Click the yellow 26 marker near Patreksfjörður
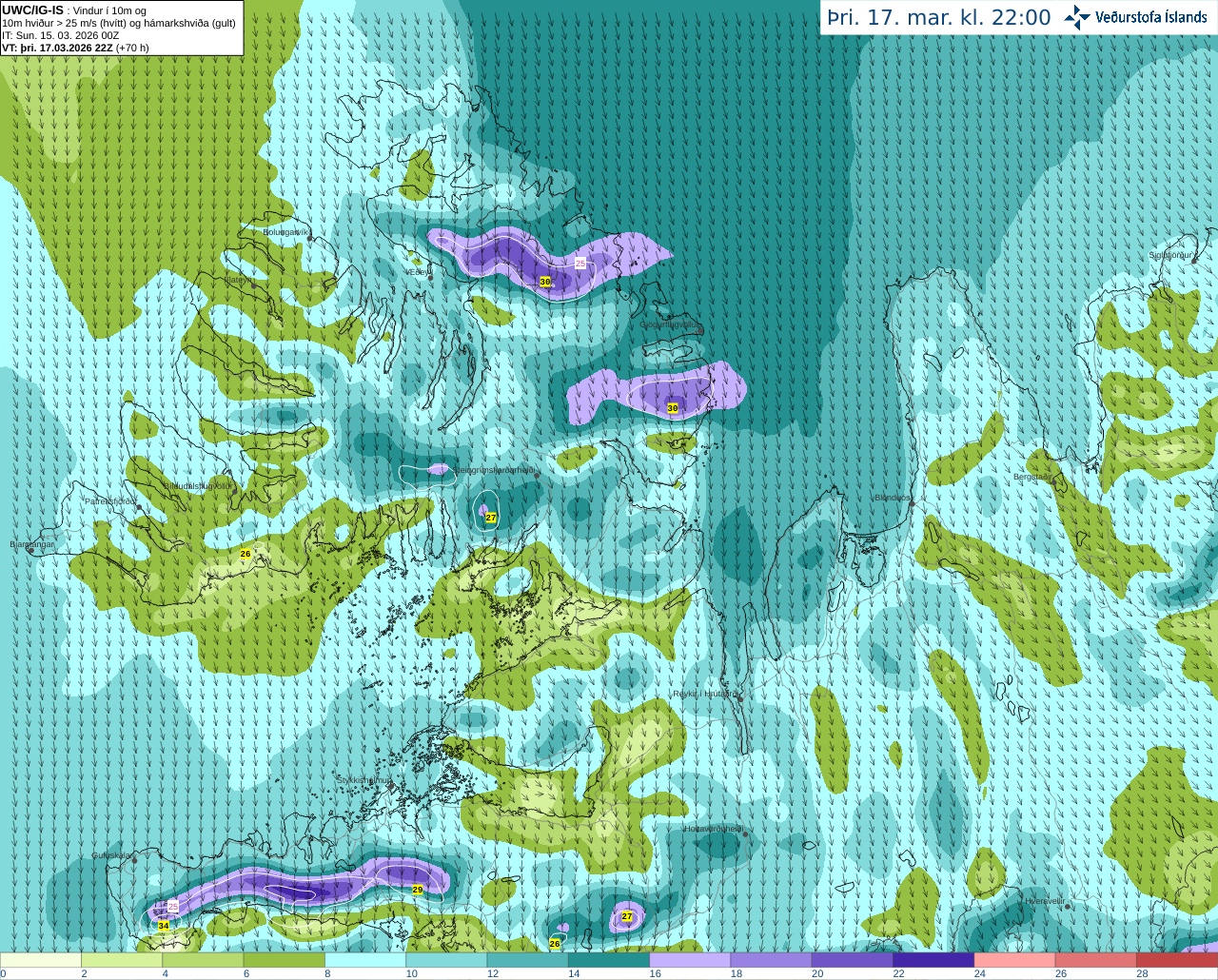This screenshot has height=980, width=1218. tap(246, 554)
